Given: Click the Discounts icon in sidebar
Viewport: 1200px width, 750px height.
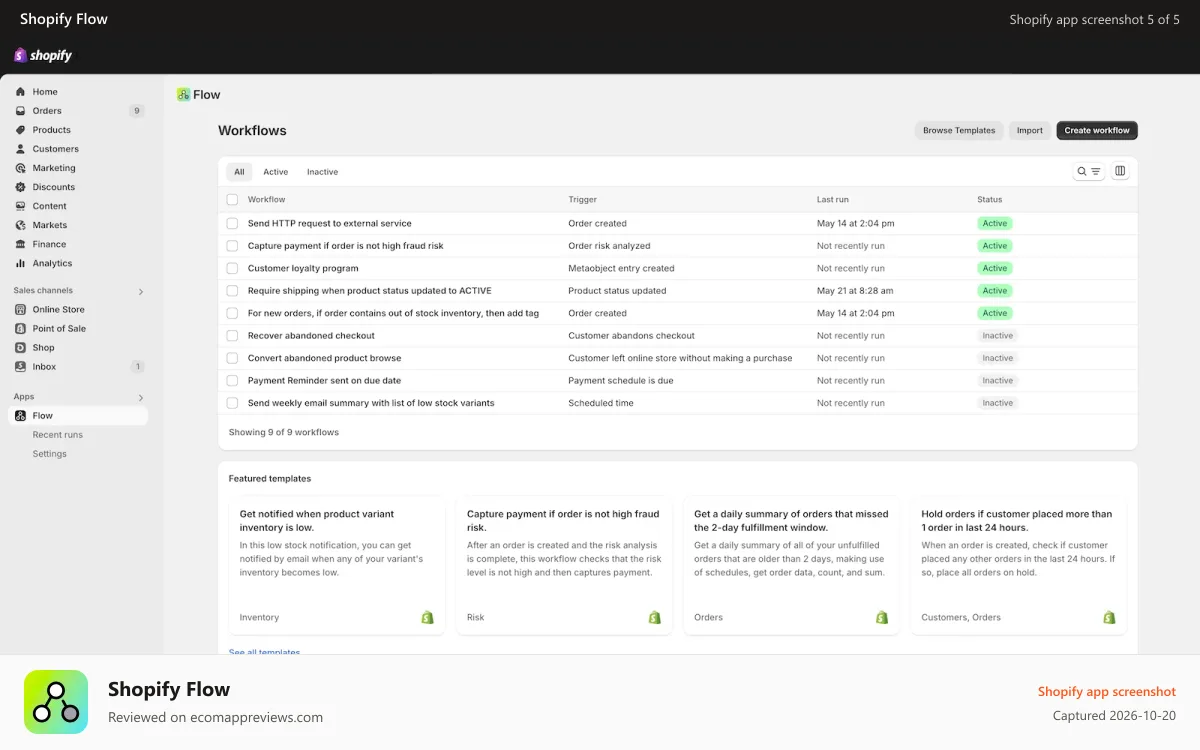Looking at the screenshot, I should point(20,187).
